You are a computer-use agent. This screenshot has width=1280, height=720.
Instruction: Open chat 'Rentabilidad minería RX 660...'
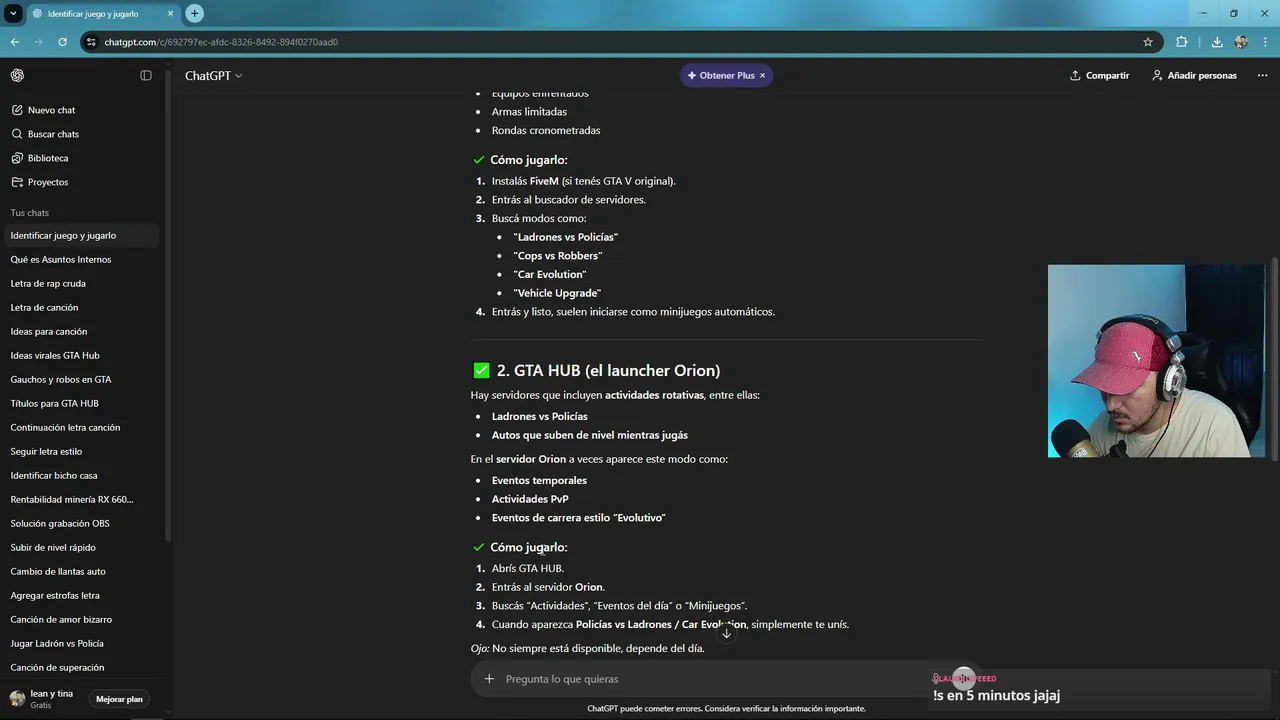click(80, 500)
